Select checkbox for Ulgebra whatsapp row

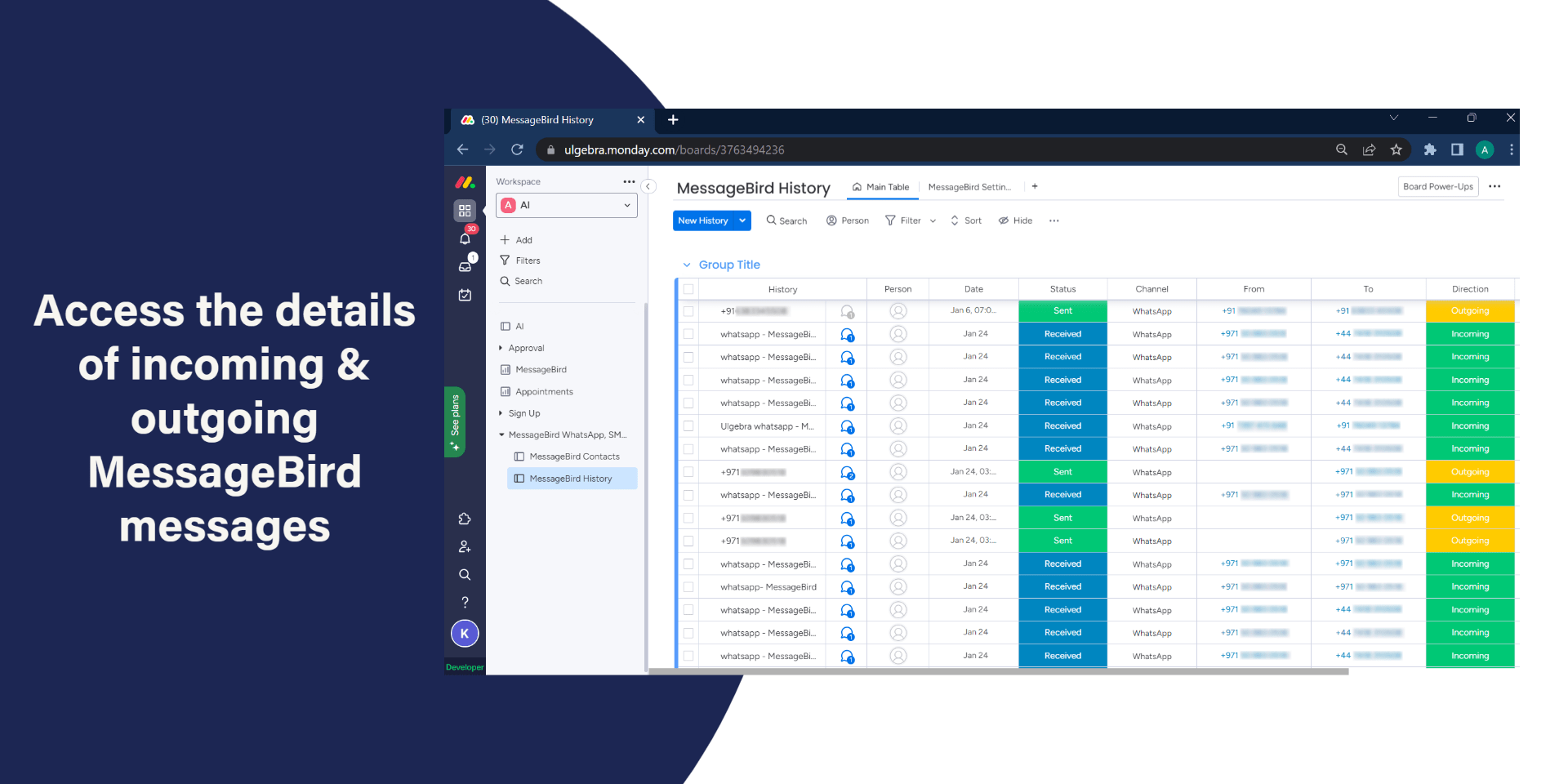click(688, 426)
